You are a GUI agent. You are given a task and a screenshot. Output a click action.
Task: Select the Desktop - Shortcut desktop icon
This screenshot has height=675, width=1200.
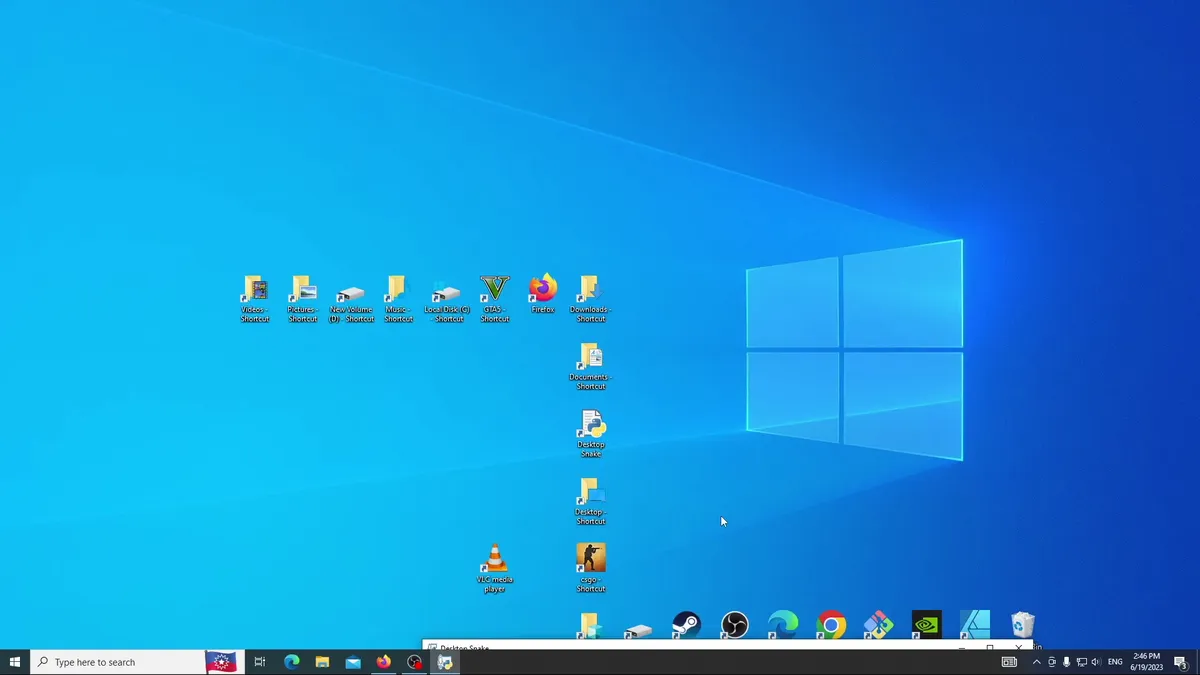591,501
